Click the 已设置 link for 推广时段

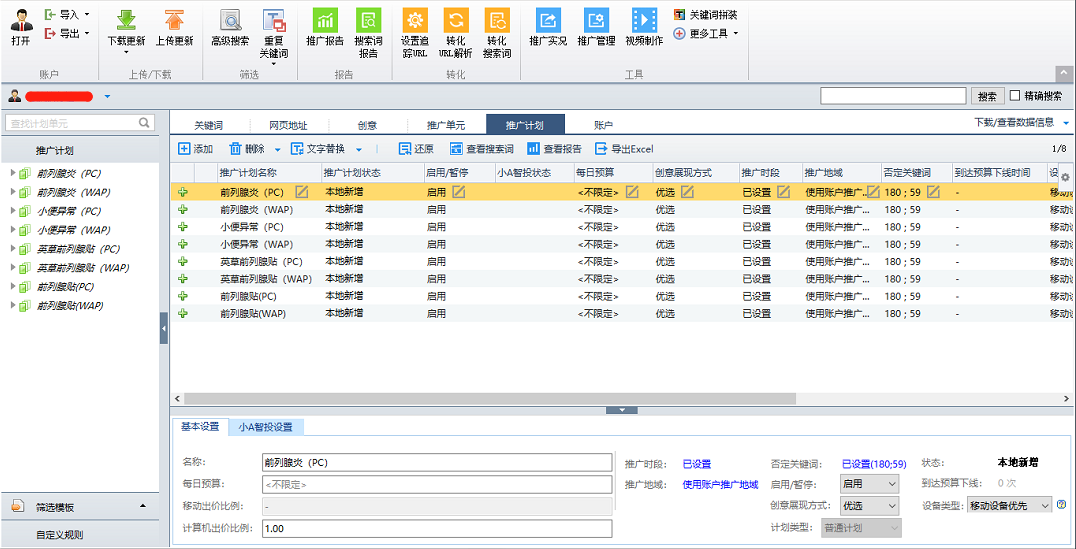tap(697, 464)
